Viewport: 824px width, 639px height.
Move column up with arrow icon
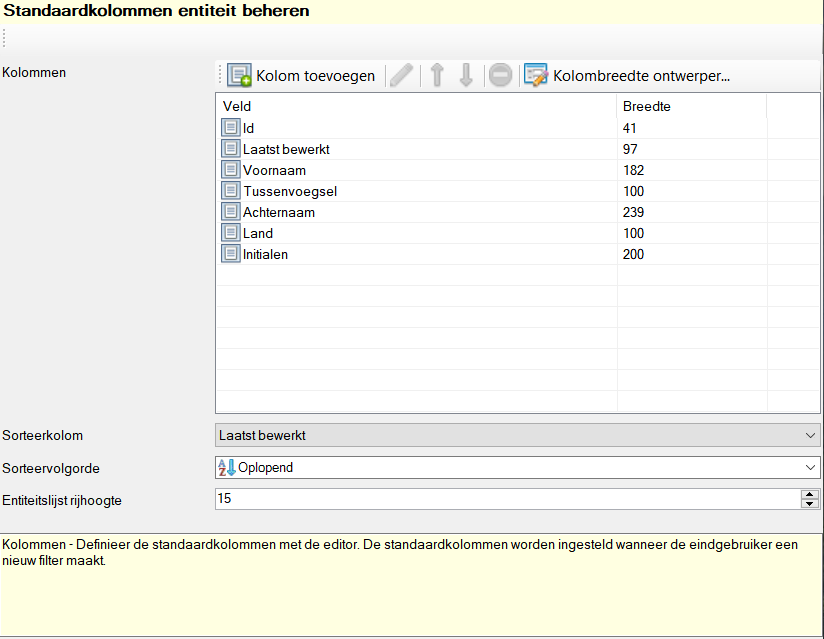(437, 76)
